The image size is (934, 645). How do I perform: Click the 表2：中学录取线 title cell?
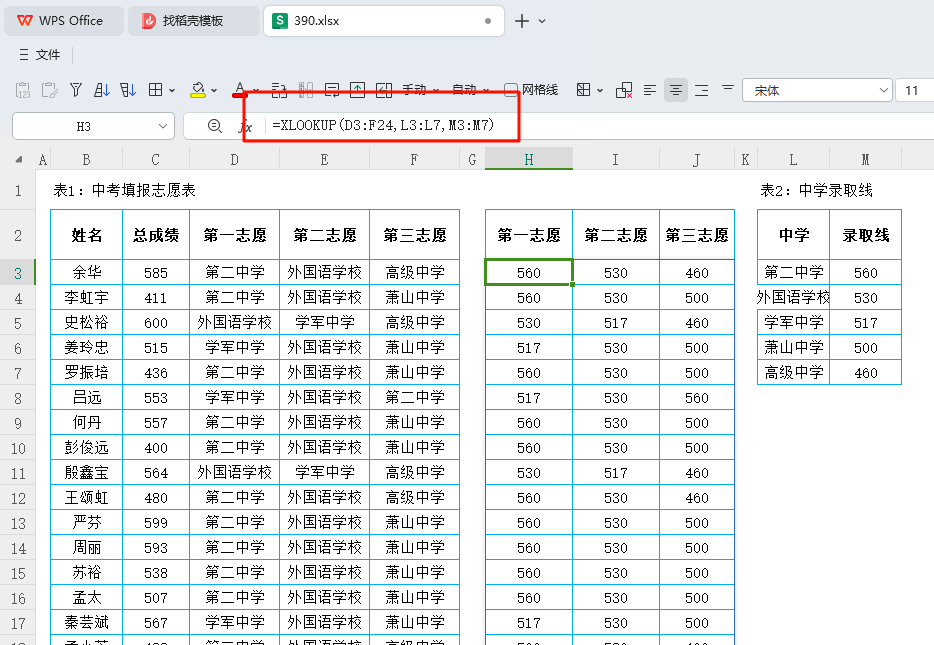[x=816, y=191]
